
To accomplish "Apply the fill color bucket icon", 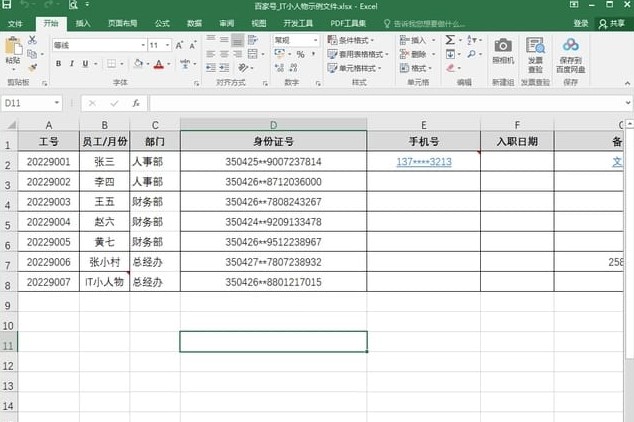I will [138, 63].
